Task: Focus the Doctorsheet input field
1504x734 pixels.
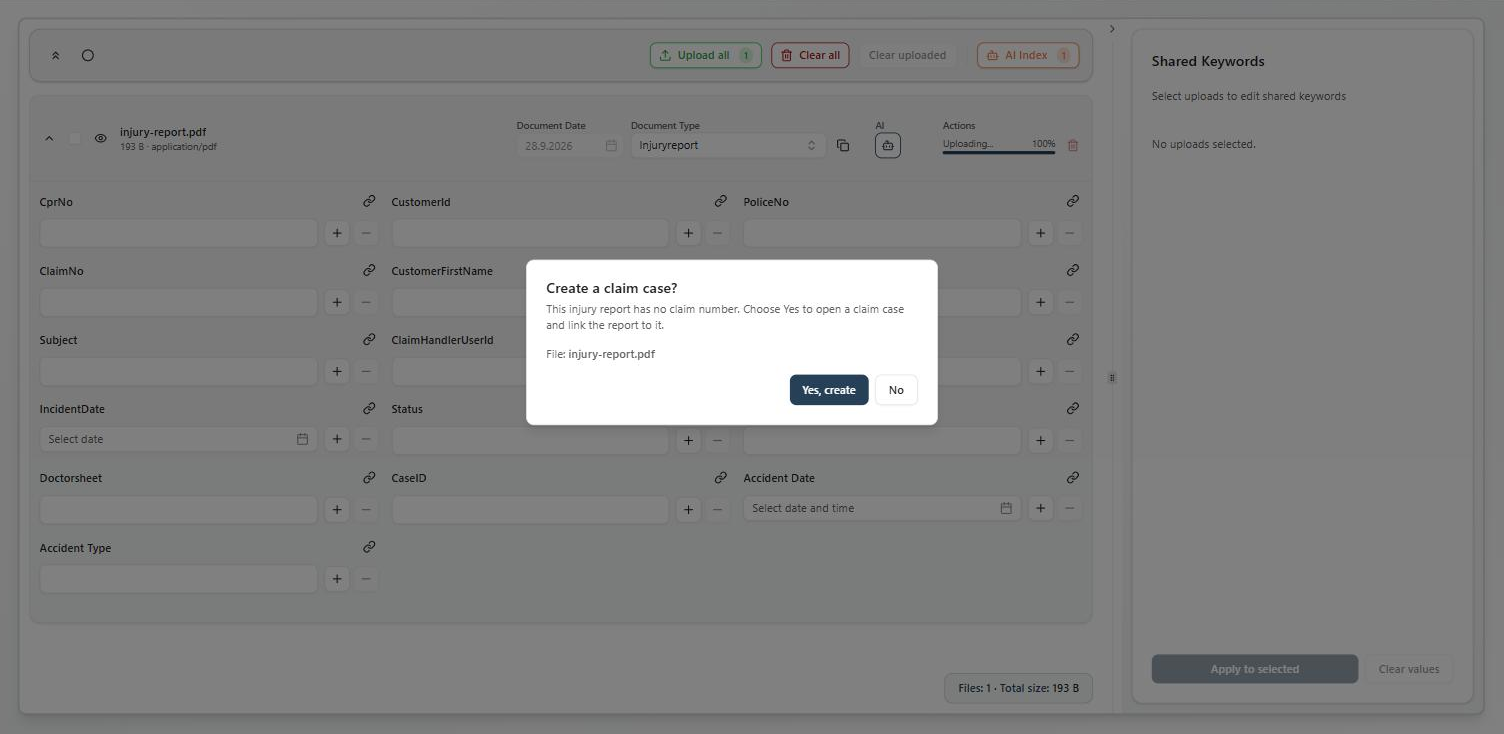Action: pyautogui.click(x=179, y=509)
